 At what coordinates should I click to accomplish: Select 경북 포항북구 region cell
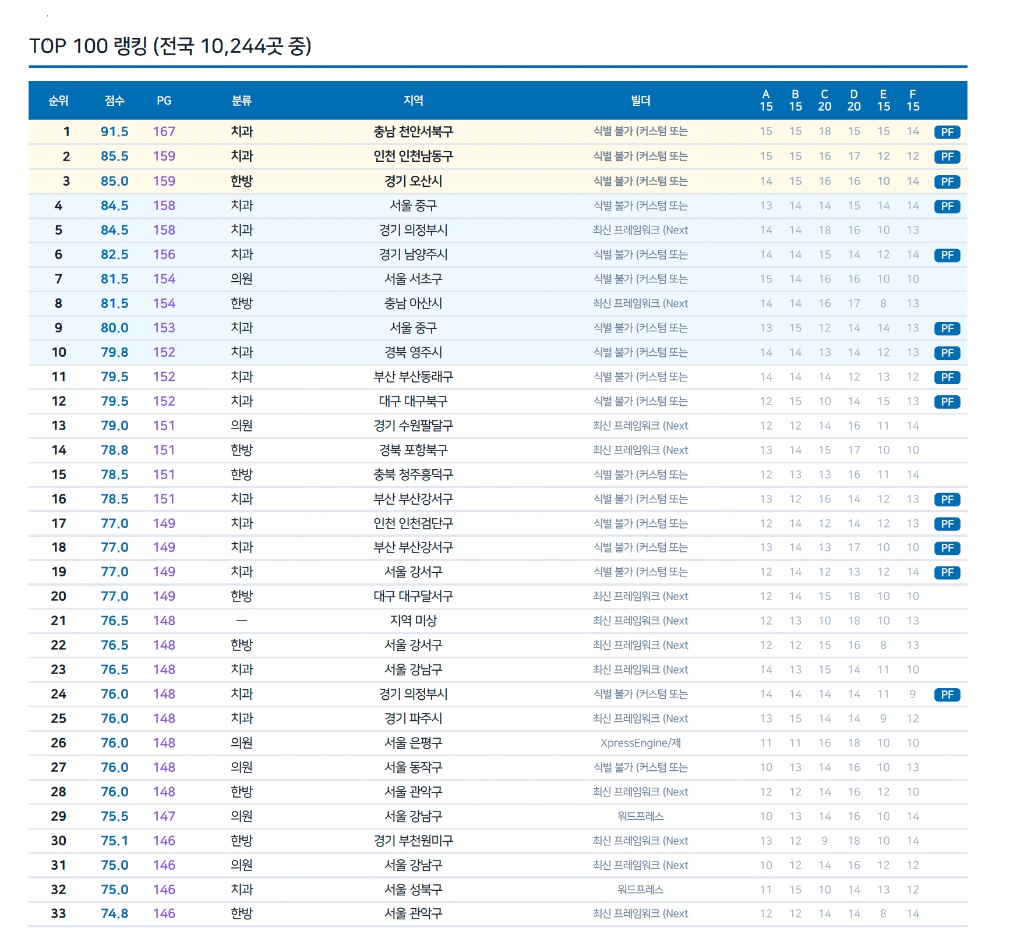click(x=413, y=450)
